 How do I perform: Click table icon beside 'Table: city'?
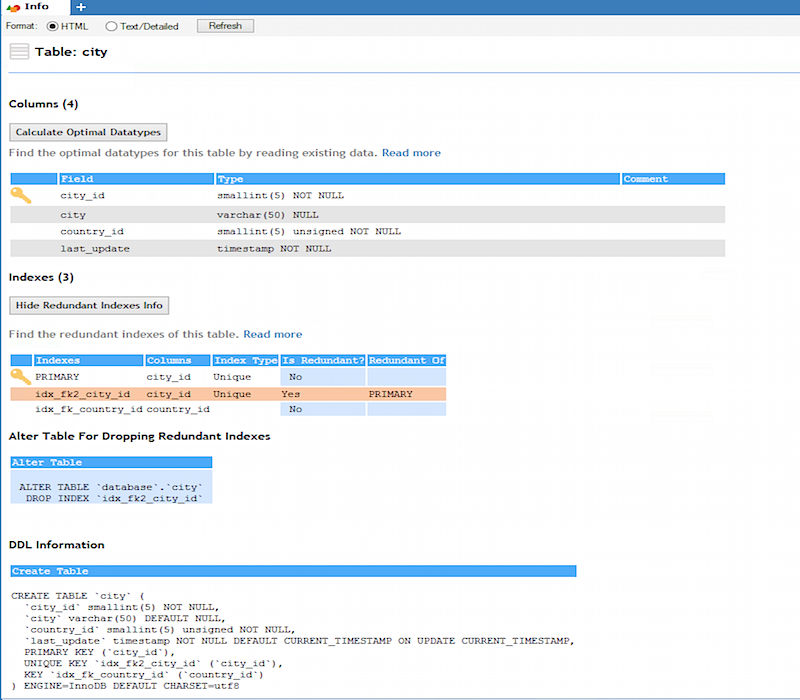(19, 52)
